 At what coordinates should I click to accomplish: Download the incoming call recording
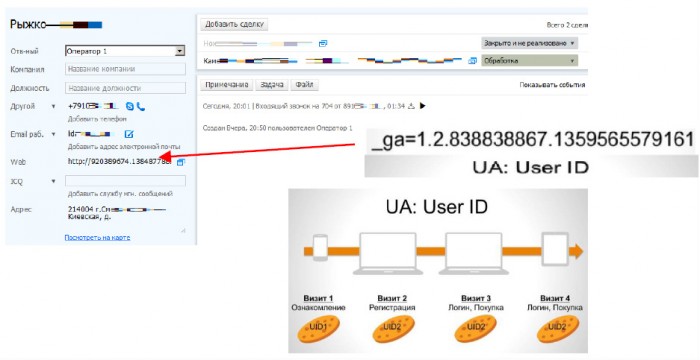(412, 106)
